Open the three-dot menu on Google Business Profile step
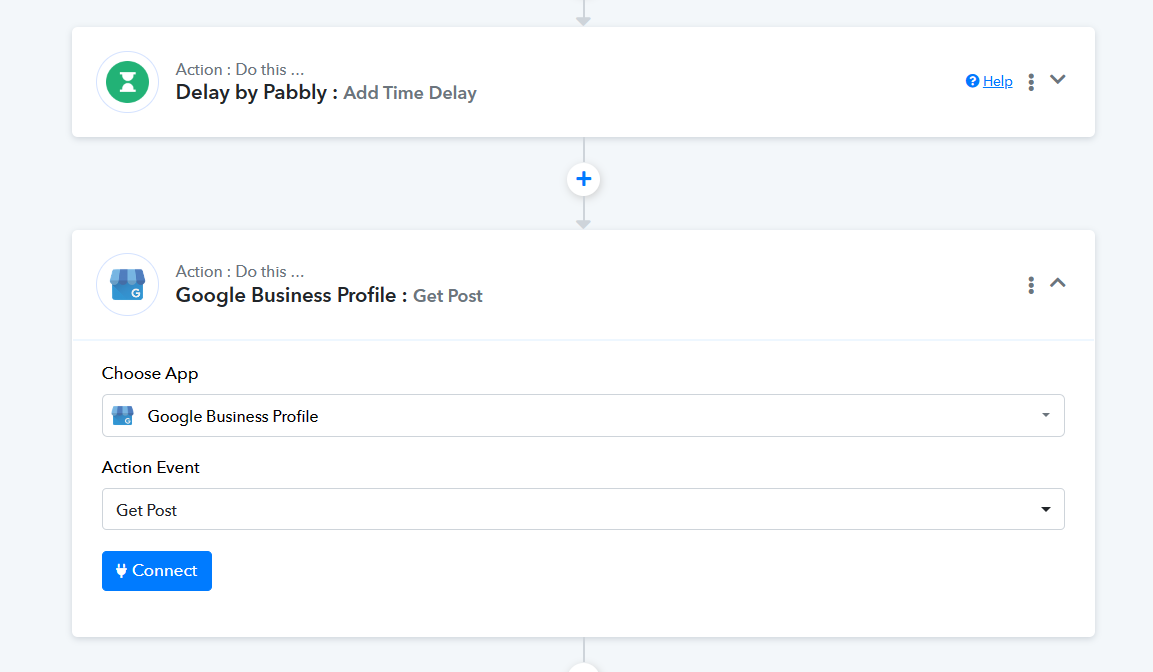1153x672 pixels. tap(1031, 285)
